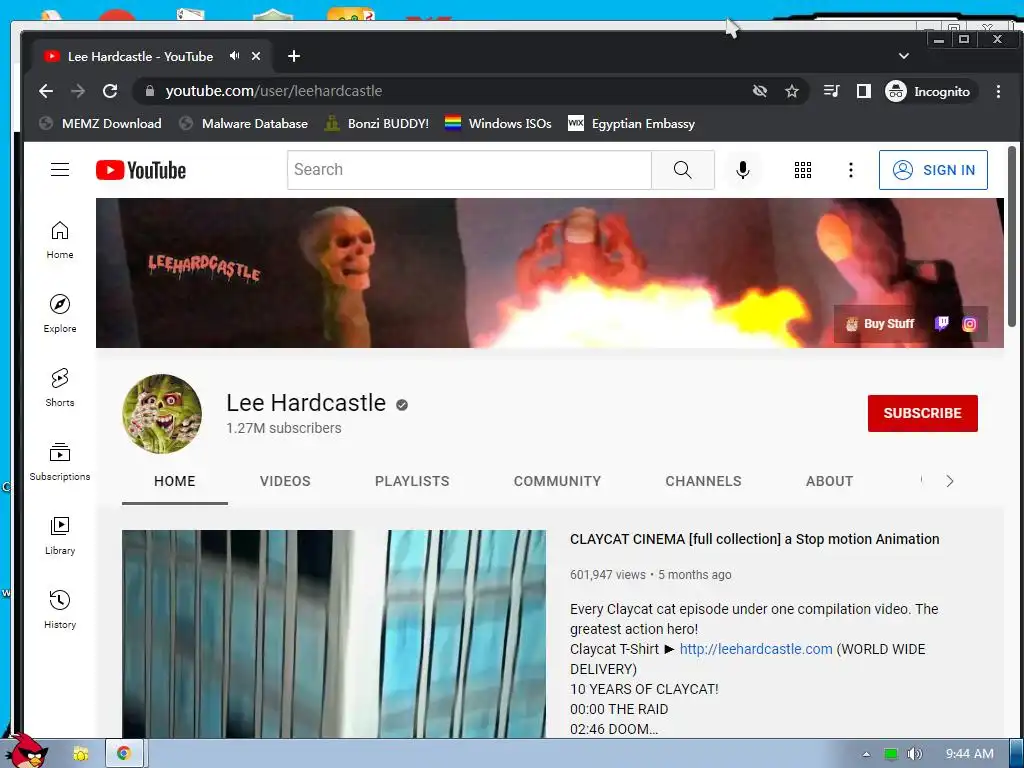Switch to the PLAYLISTS tab
The height and width of the screenshot is (768, 1024).
[x=412, y=481]
